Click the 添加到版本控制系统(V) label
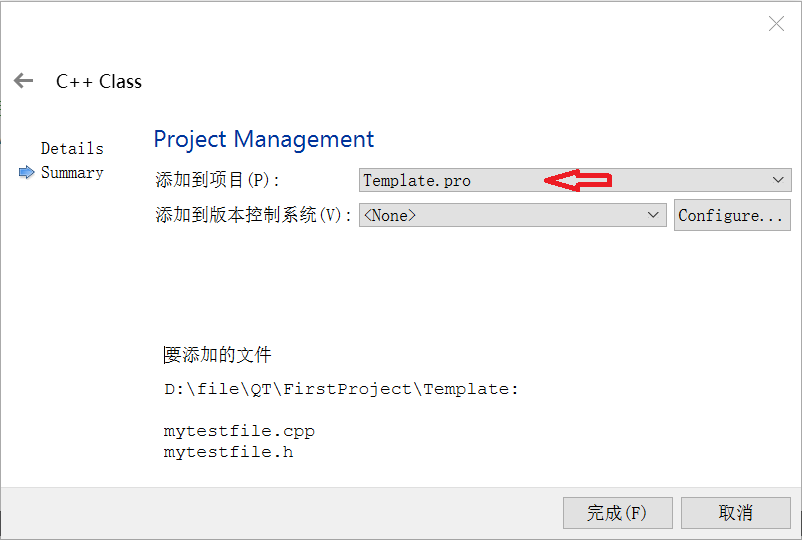 [x=254, y=216]
